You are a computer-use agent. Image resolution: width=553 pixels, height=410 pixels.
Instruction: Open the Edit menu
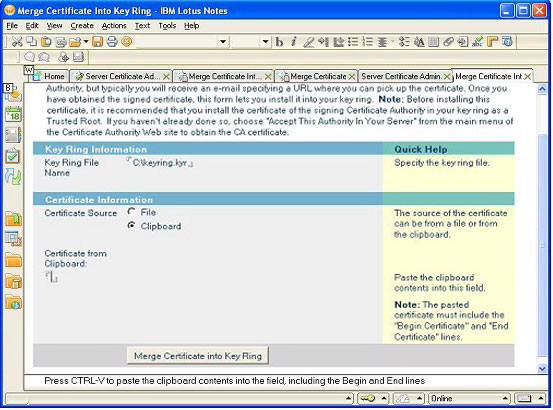(x=32, y=26)
